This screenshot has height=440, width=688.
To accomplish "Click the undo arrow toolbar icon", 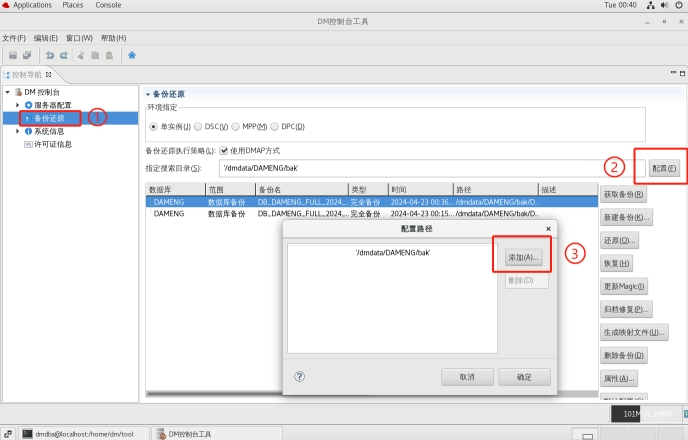I will (49, 55).
